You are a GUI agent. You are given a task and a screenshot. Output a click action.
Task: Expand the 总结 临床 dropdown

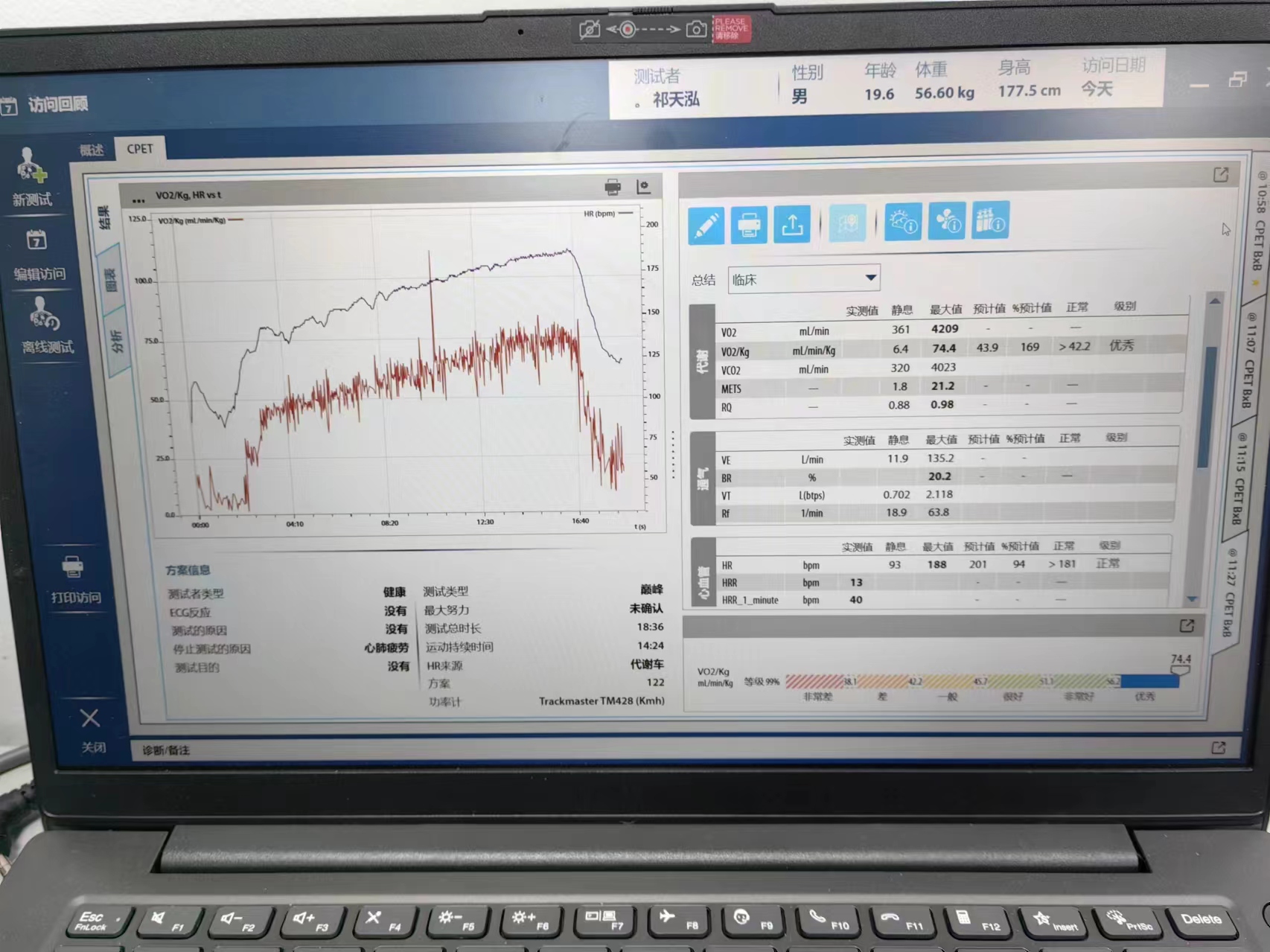coord(804,278)
